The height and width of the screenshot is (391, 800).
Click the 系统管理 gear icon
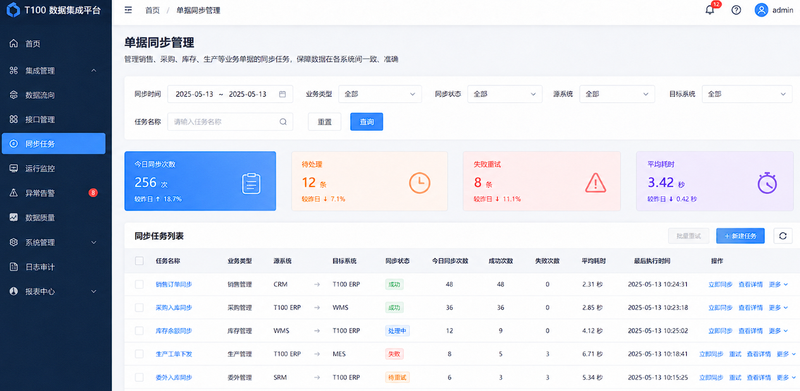(14, 242)
